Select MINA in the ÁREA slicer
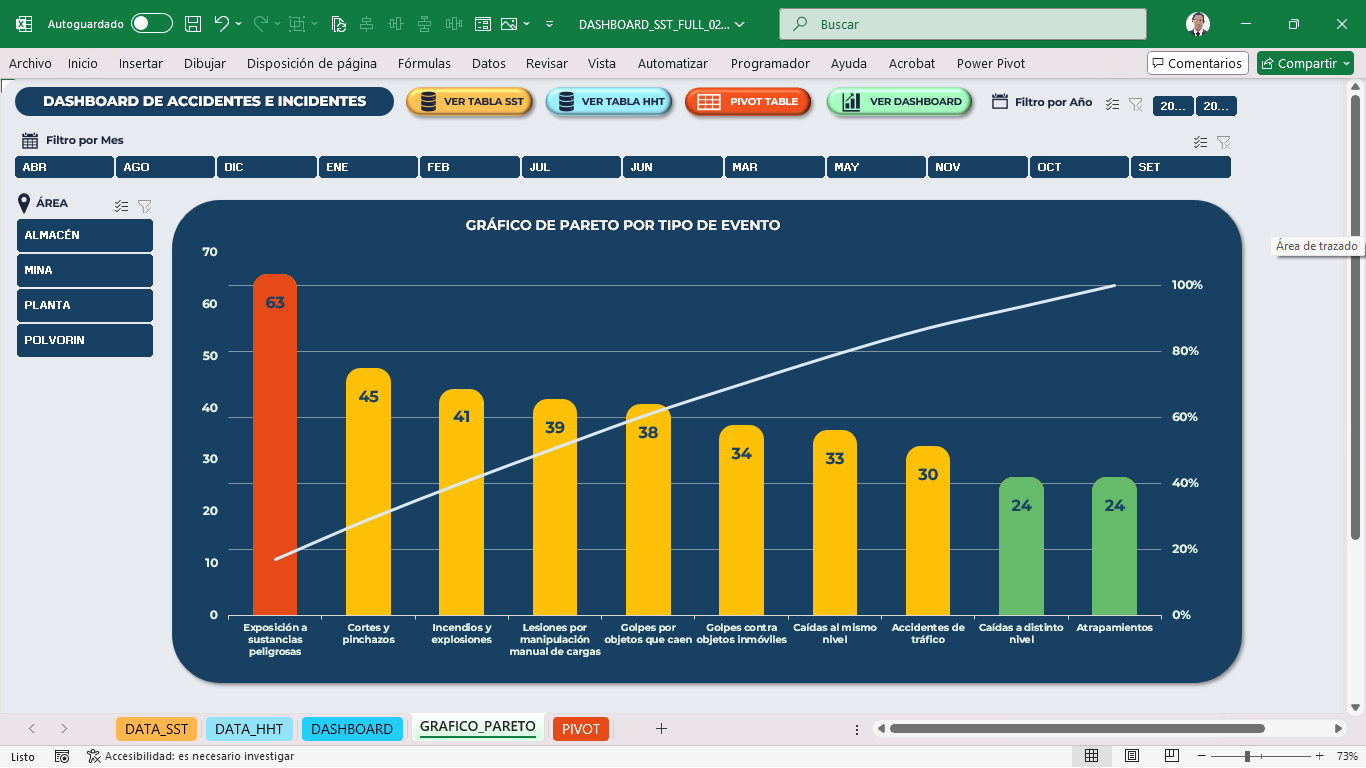 85,270
